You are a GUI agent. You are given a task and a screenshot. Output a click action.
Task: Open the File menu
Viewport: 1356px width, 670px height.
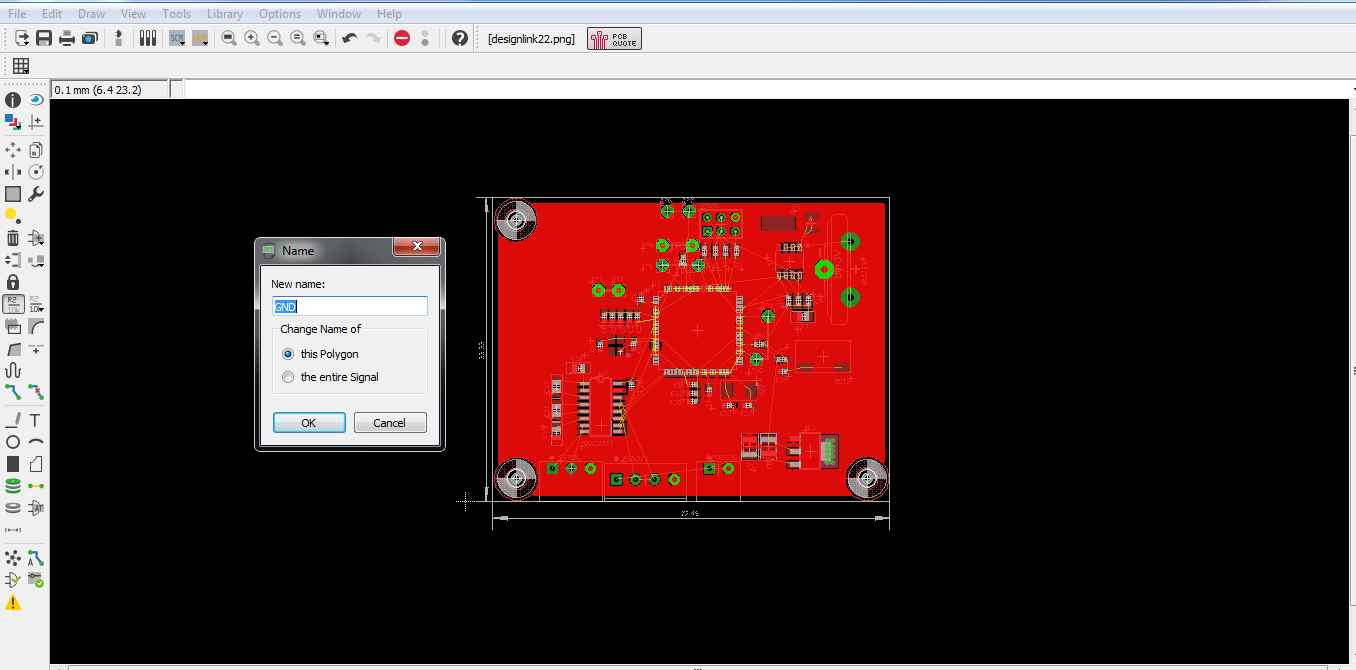[x=17, y=14]
